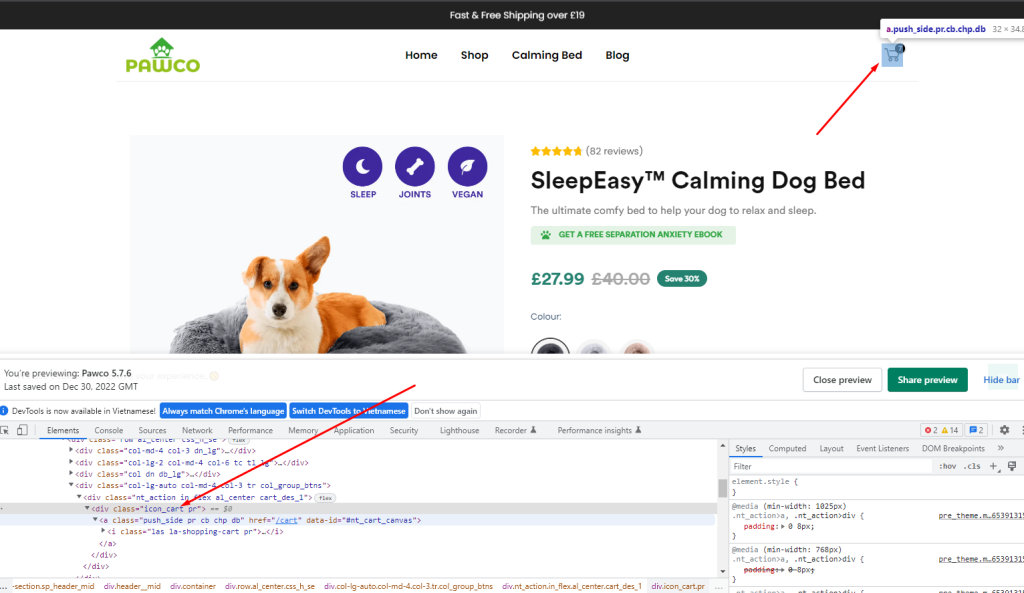The width and height of the screenshot is (1024, 593).
Task: Select the light grey colour swatch
Action: [x=594, y=347]
